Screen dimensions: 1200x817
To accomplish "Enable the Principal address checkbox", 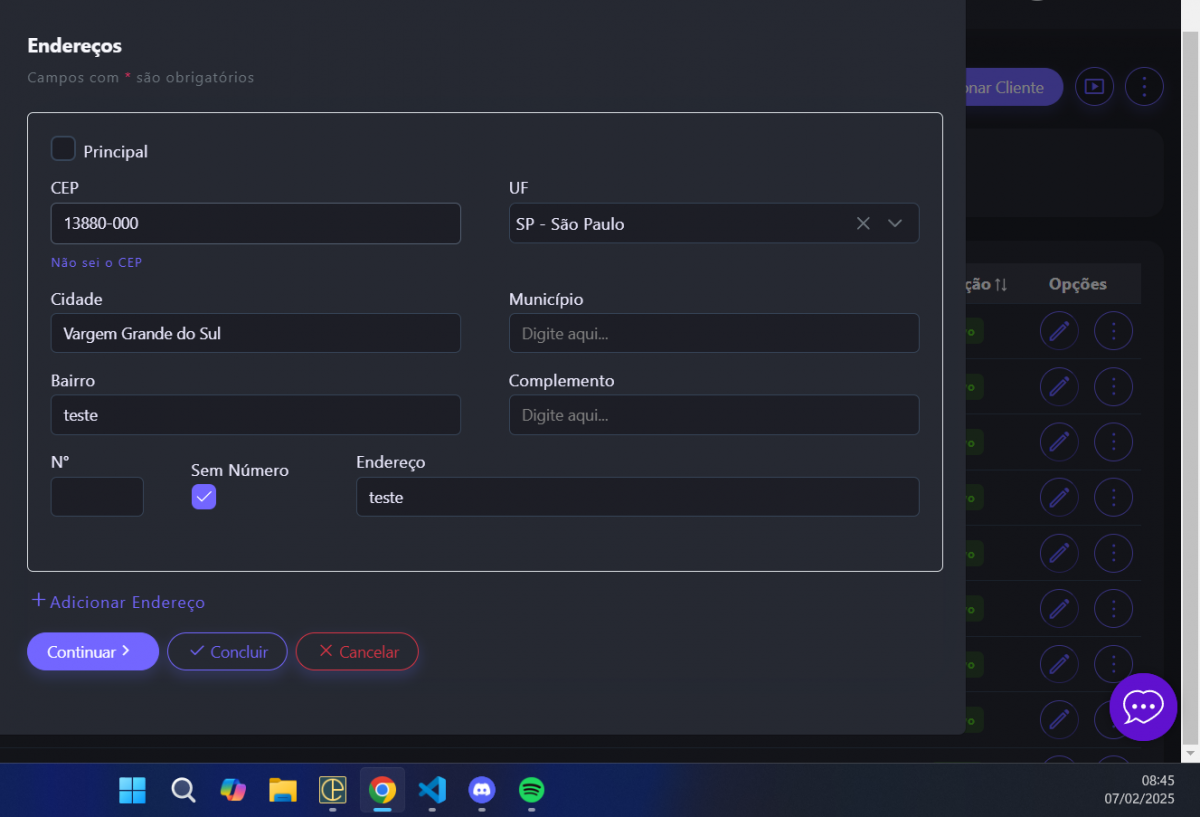I will click(63, 149).
